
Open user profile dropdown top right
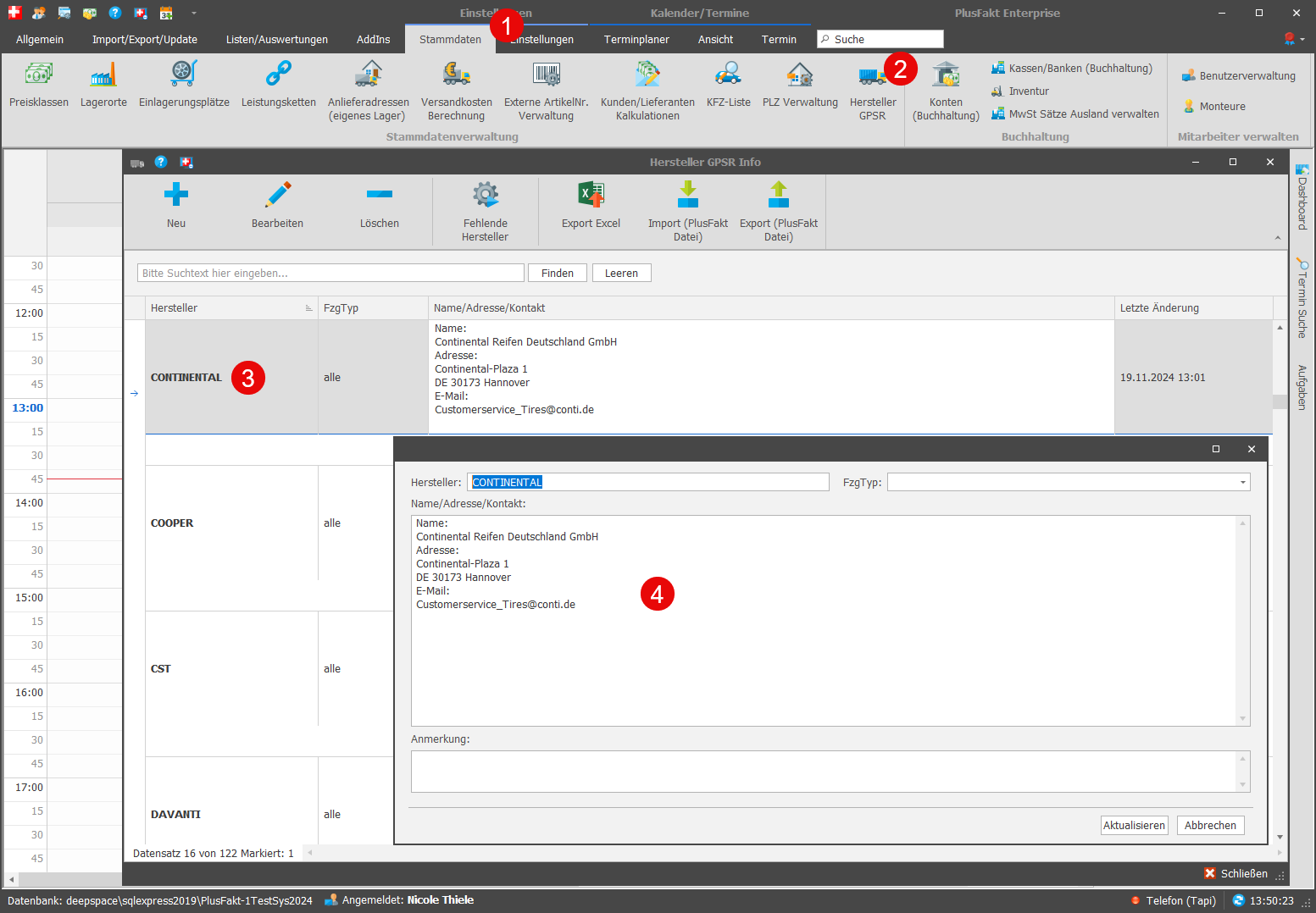tap(1294, 39)
